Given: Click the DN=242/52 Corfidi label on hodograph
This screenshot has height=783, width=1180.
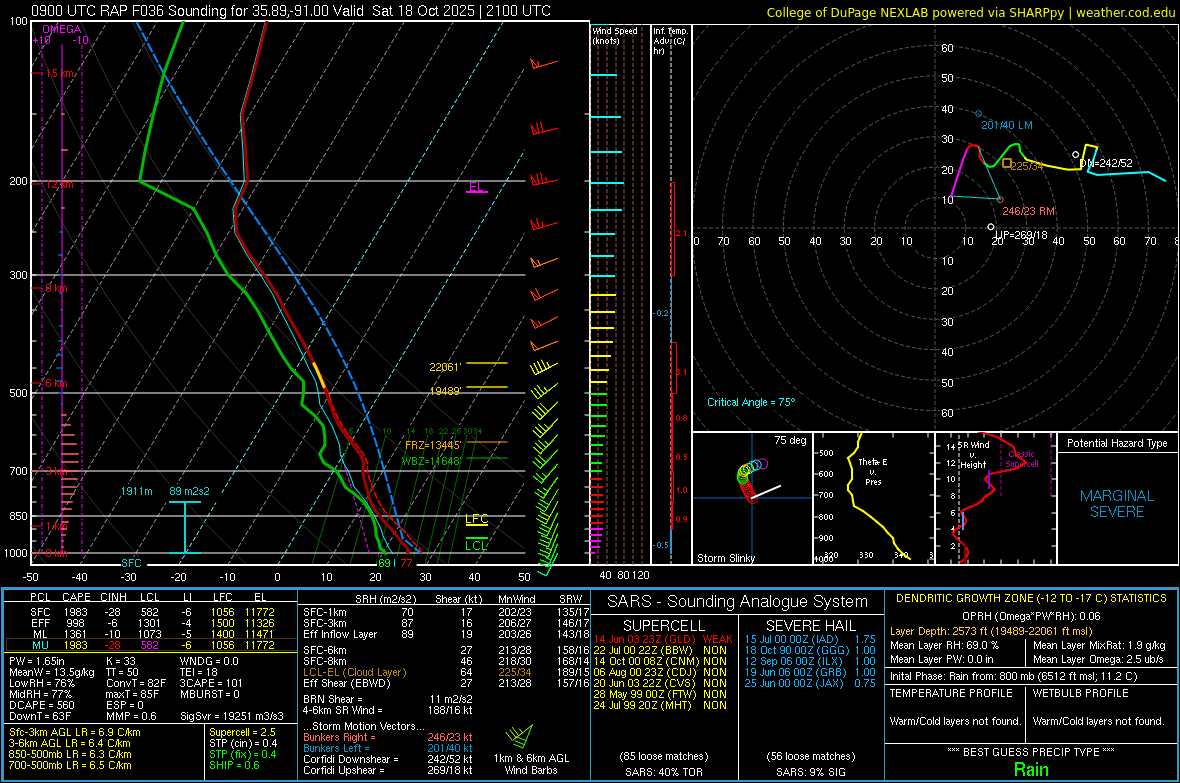Looking at the screenshot, I should [1106, 163].
